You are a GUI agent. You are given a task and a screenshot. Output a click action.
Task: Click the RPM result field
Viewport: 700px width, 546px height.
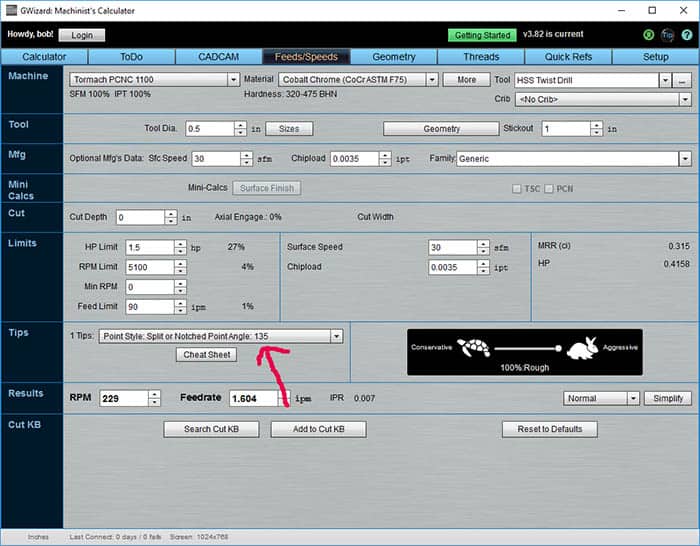(x=124, y=399)
